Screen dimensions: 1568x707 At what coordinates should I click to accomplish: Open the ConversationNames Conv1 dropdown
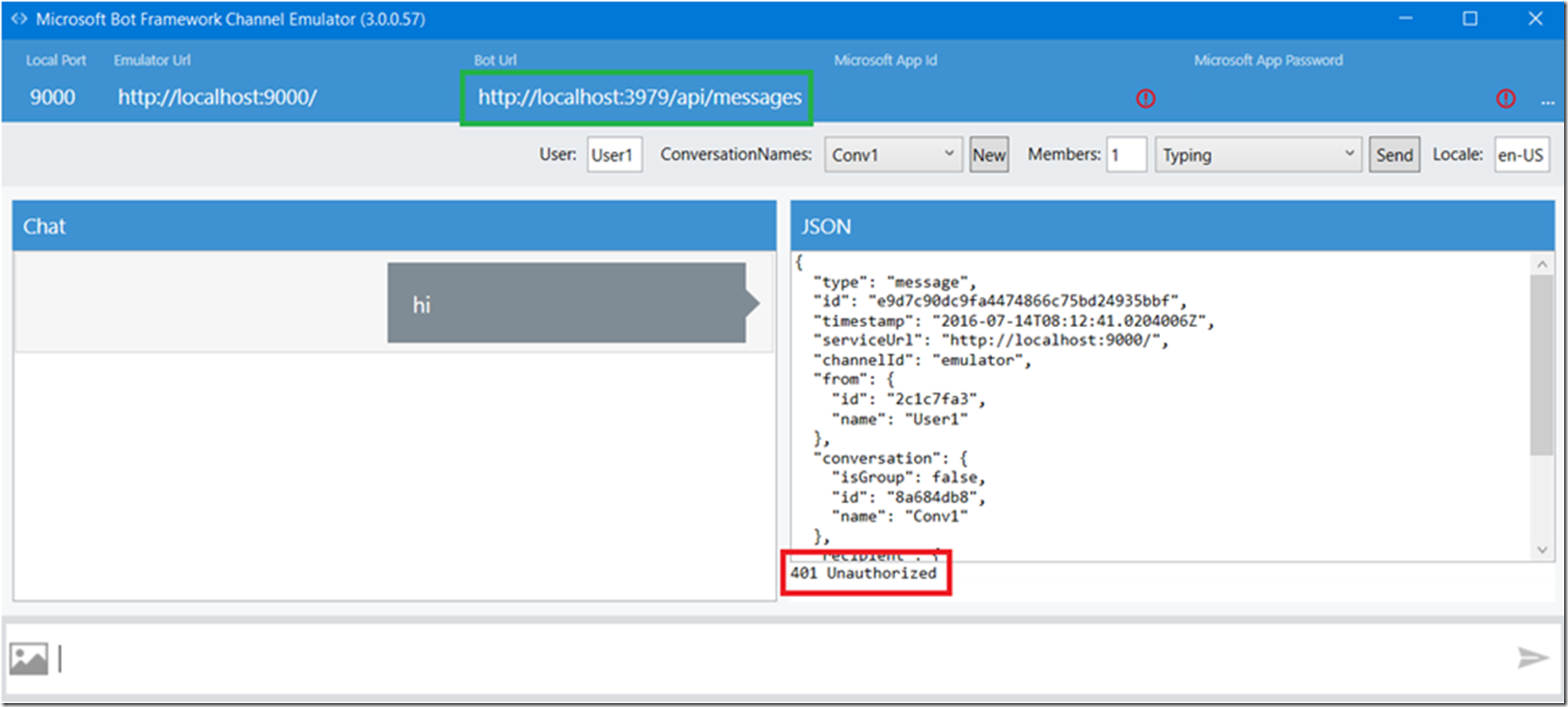tap(893, 155)
